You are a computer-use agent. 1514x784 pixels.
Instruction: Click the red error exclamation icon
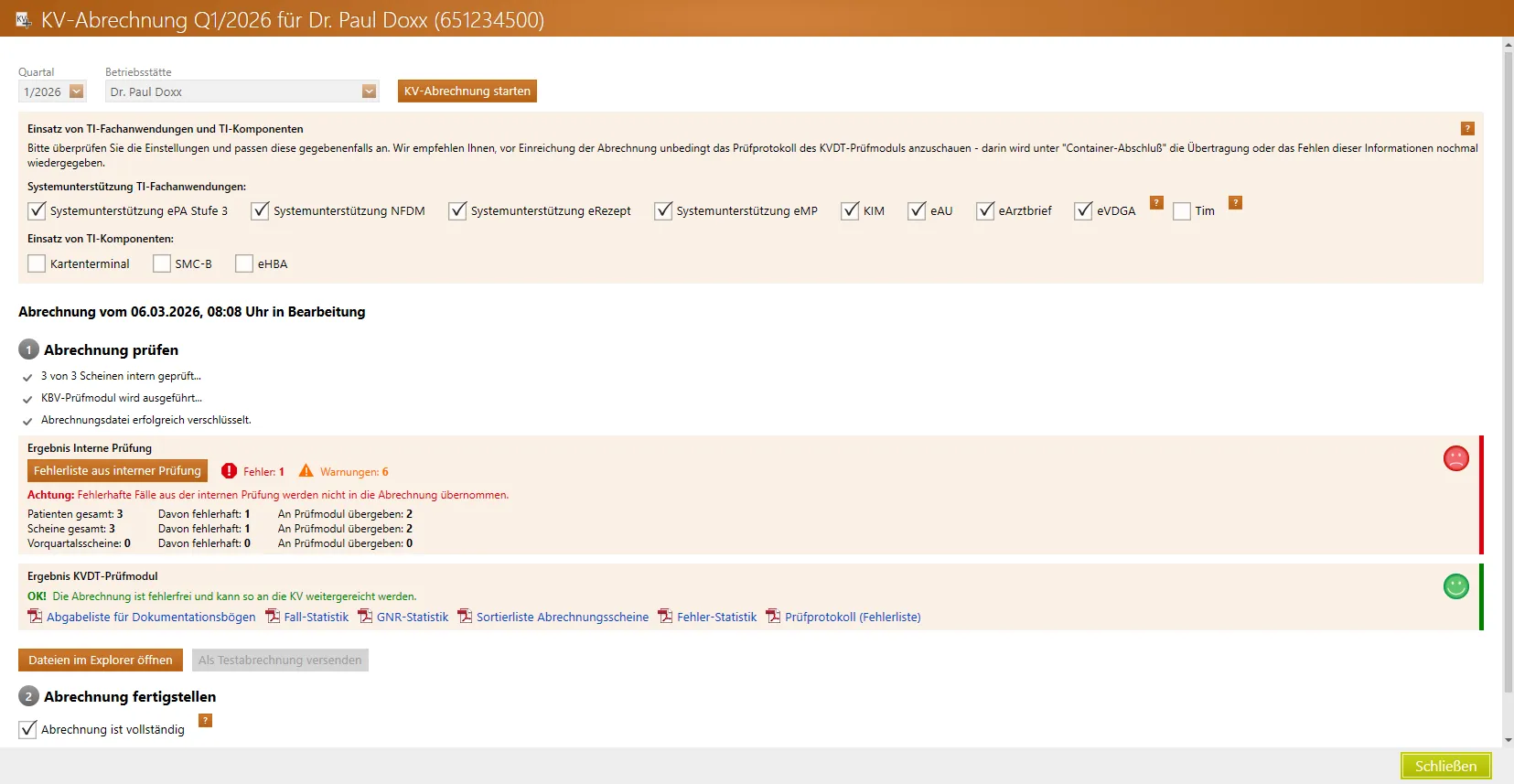229,471
